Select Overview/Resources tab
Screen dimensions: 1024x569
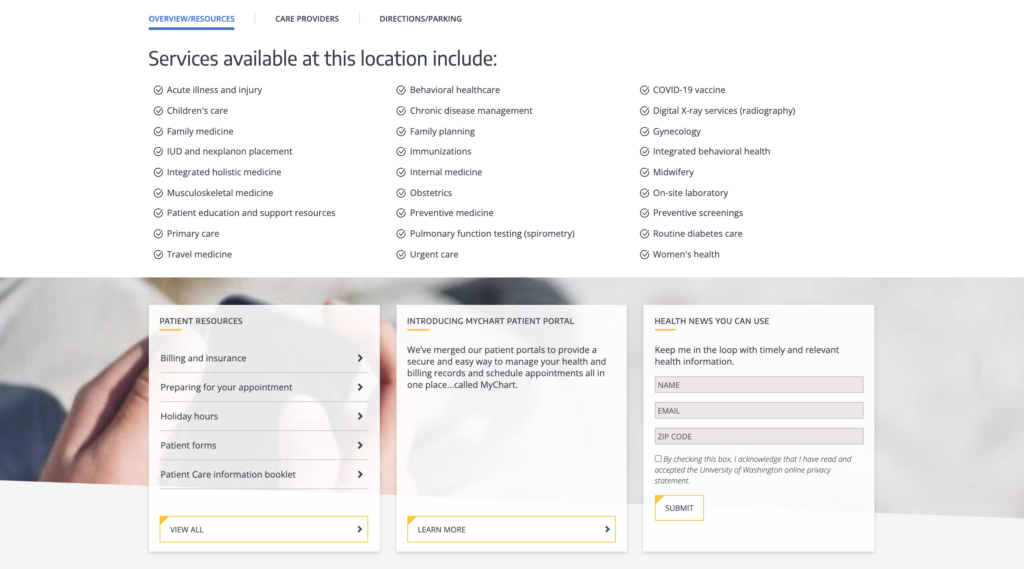click(x=191, y=19)
